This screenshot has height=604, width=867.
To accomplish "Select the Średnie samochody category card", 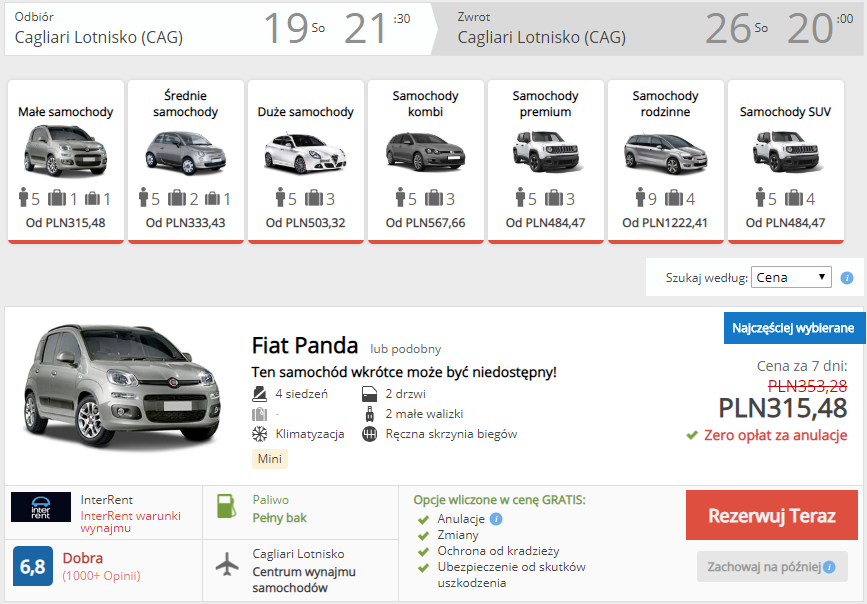I will (186, 162).
